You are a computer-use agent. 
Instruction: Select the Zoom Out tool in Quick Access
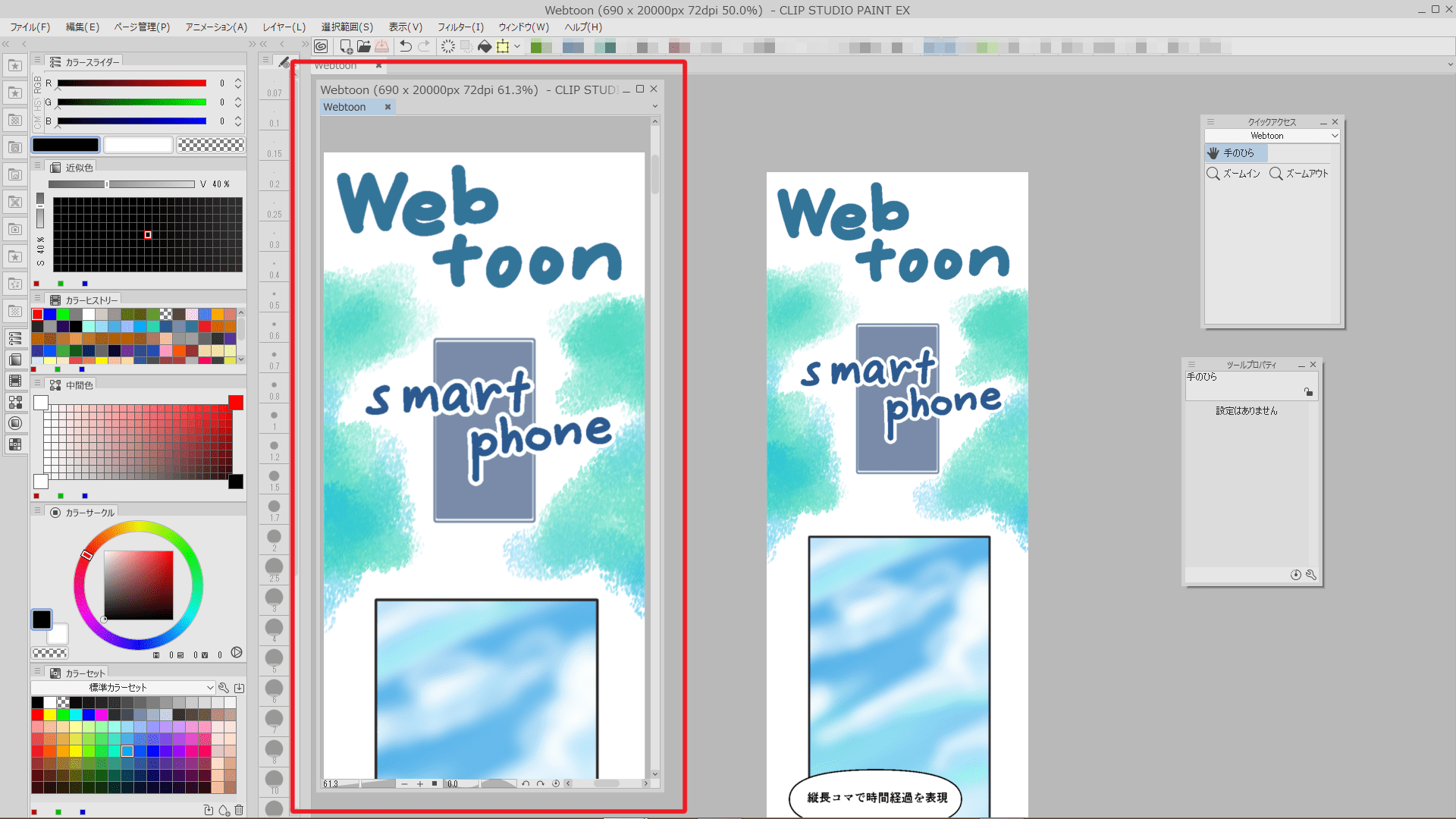point(1298,174)
